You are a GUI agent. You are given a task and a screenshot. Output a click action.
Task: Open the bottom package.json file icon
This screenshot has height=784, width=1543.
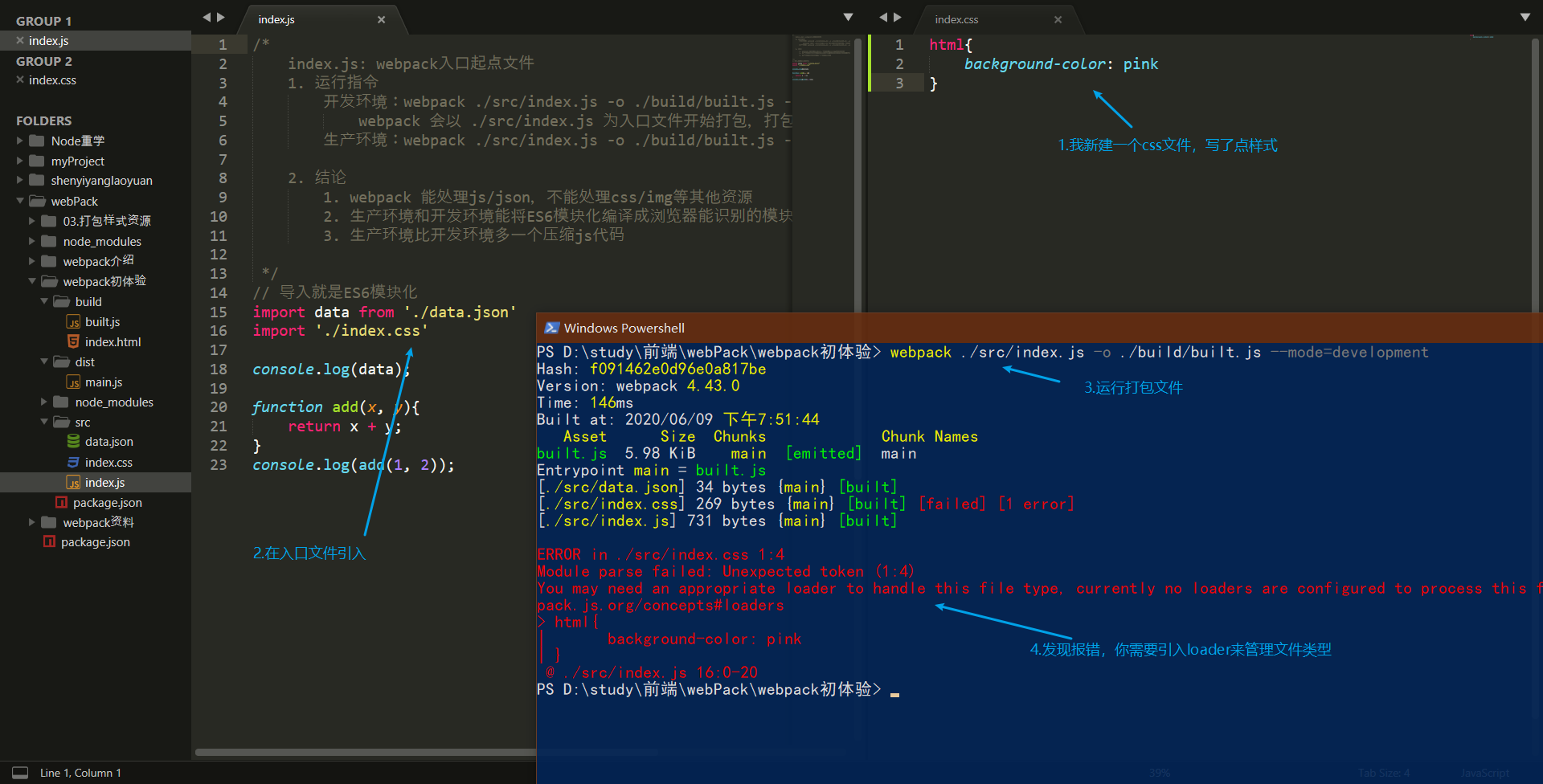(49, 541)
